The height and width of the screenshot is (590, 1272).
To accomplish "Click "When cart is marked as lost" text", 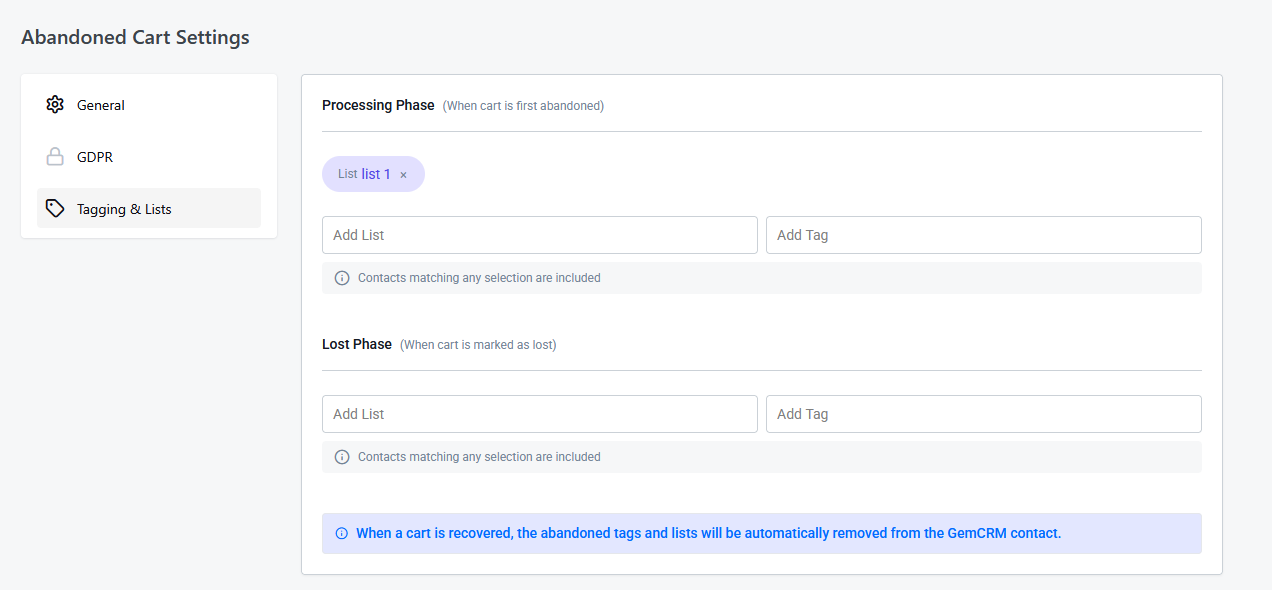I will coord(478,345).
